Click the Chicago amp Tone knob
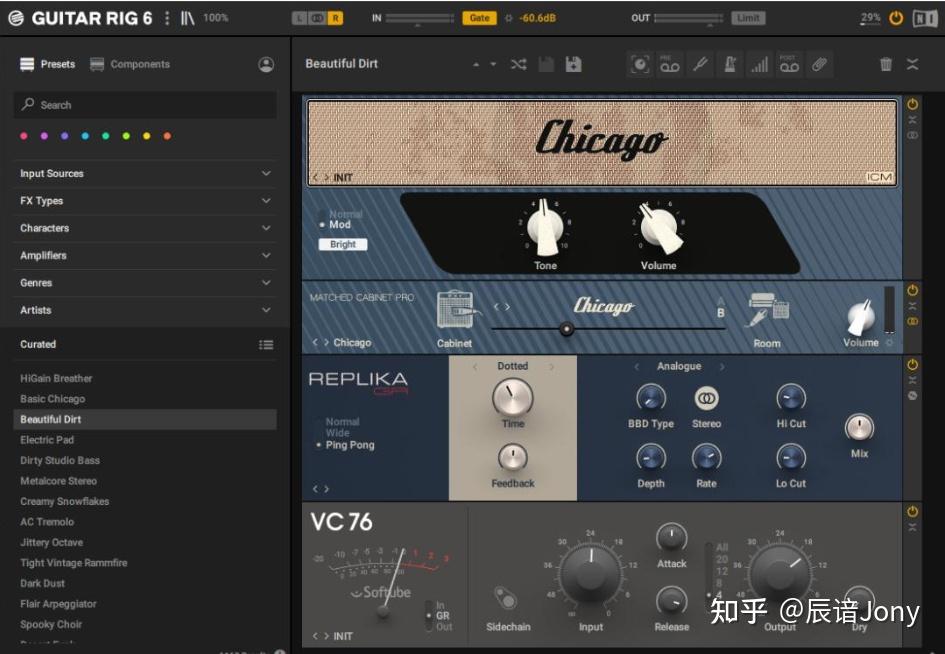945x654 pixels. 545,228
